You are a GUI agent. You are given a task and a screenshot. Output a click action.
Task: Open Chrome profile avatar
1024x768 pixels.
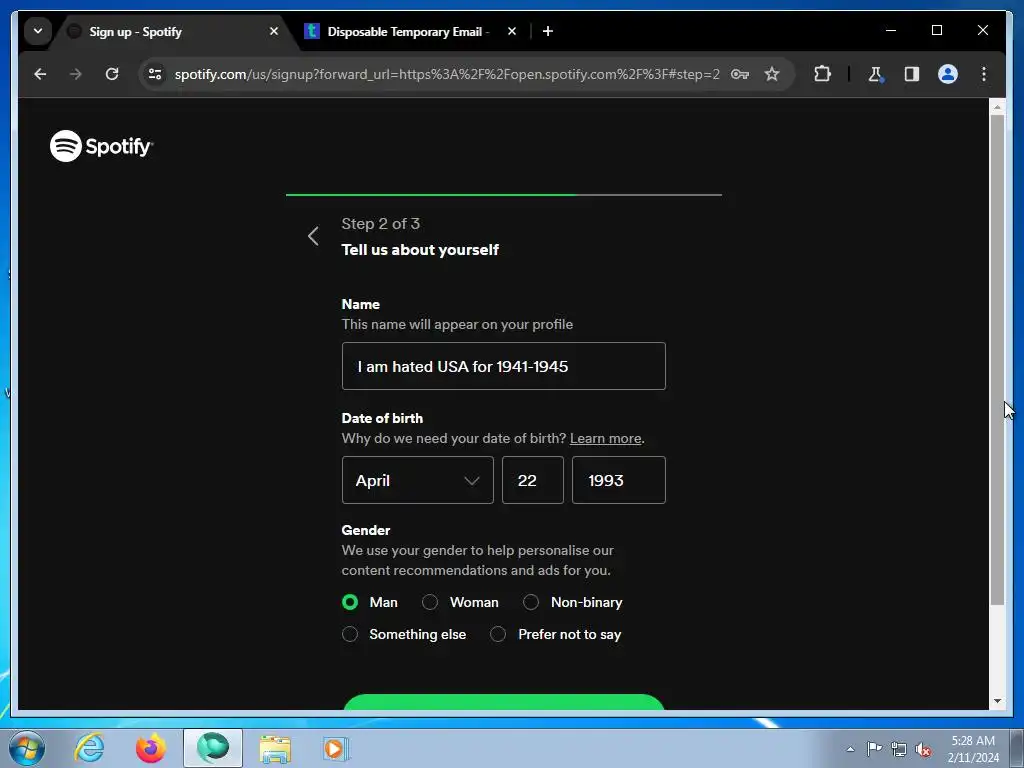(x=948, y=74)
